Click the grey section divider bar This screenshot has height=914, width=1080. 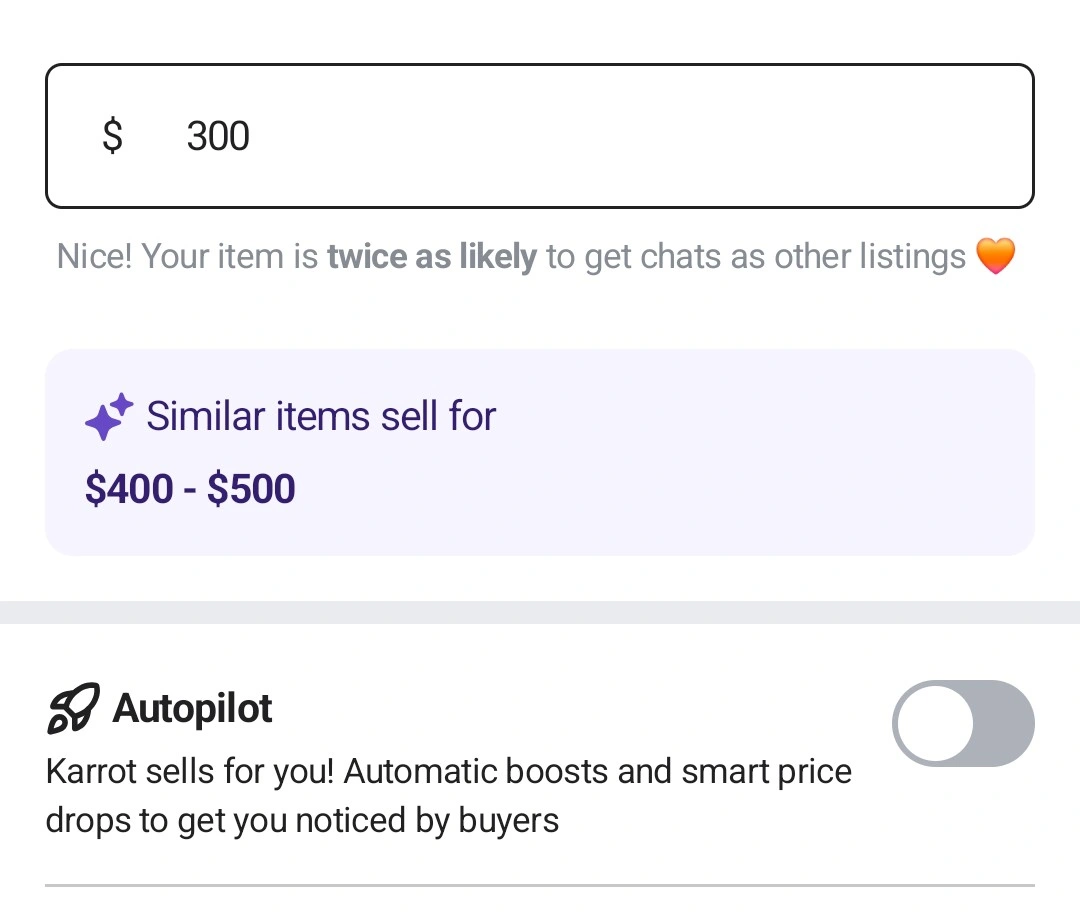pyautogui.click(x=540, y=612)
